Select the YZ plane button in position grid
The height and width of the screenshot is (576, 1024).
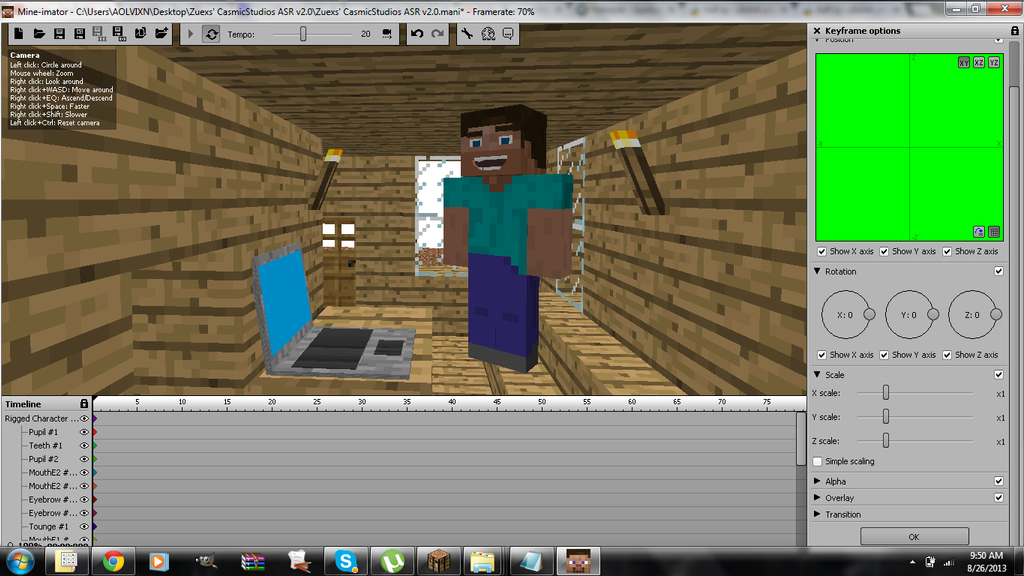994,63
